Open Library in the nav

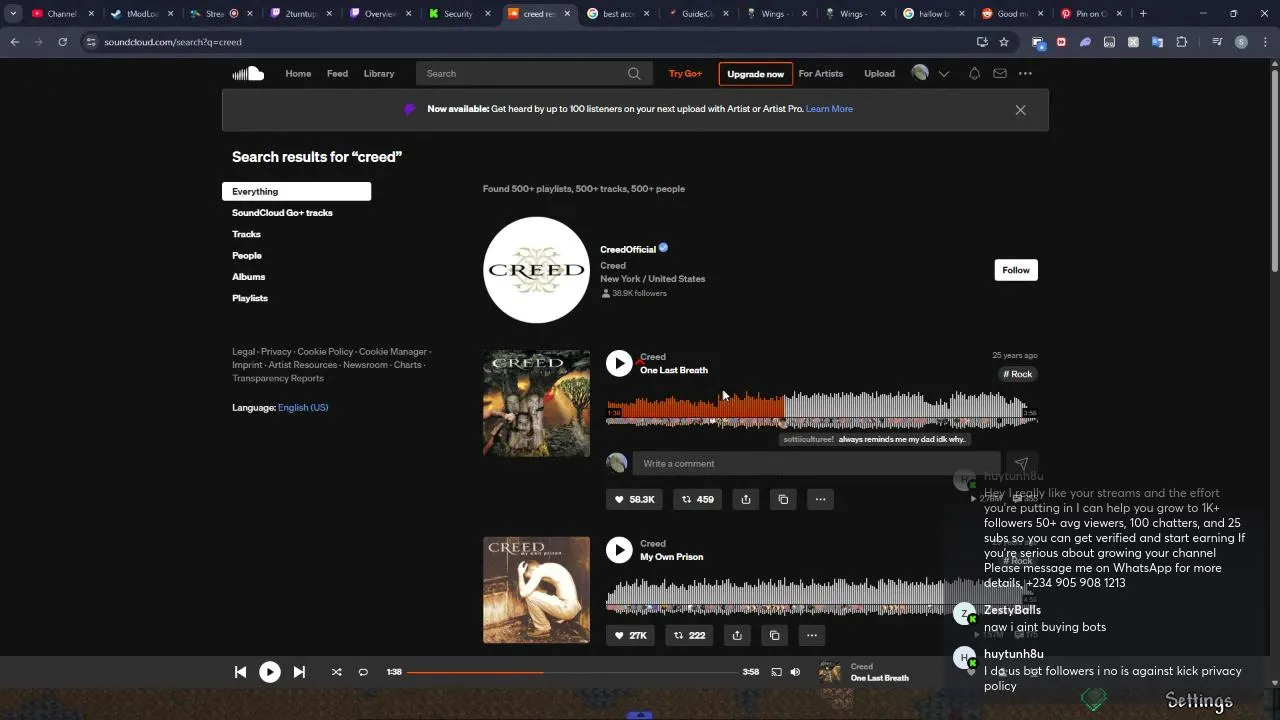pyautogui.click(x=379, y=73)
